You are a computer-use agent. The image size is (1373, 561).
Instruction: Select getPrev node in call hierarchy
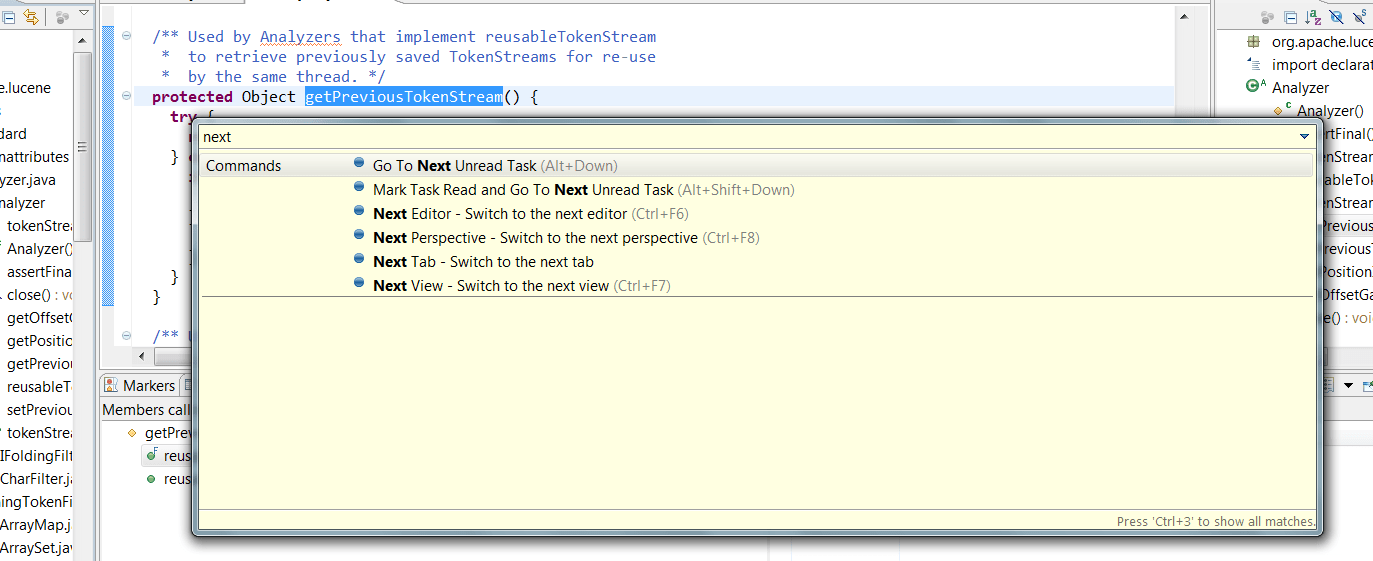point(168,433)
